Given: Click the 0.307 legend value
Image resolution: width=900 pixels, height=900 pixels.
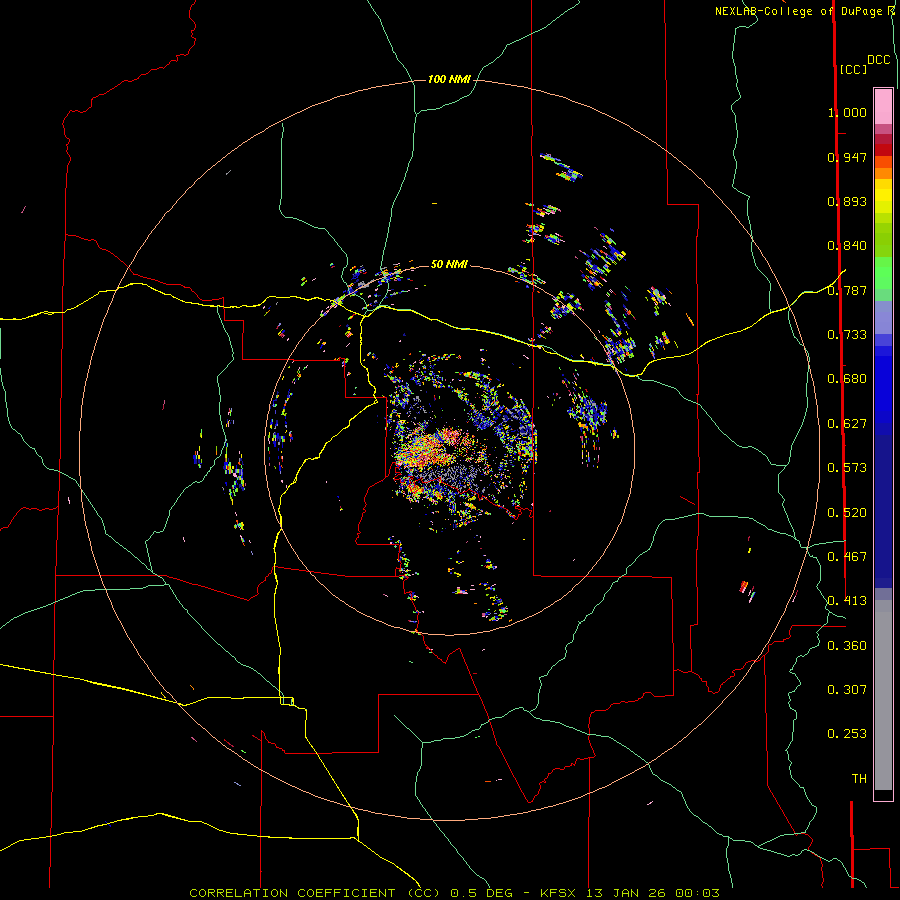Looking at the screenshot, I should pos(847,690).
